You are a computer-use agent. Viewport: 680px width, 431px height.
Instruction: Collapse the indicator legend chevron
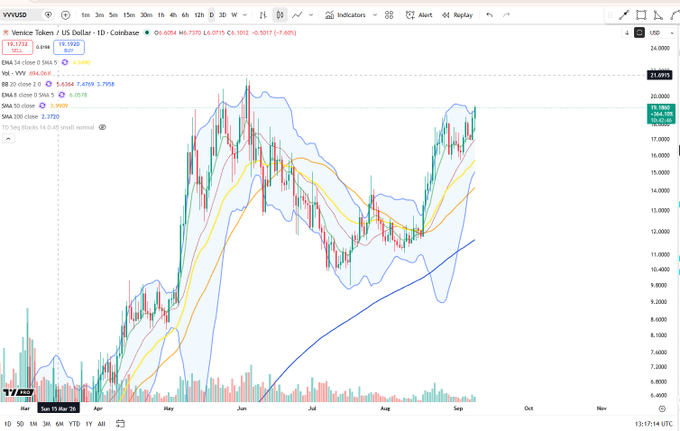pyautogui.click(x=9, y=139)
